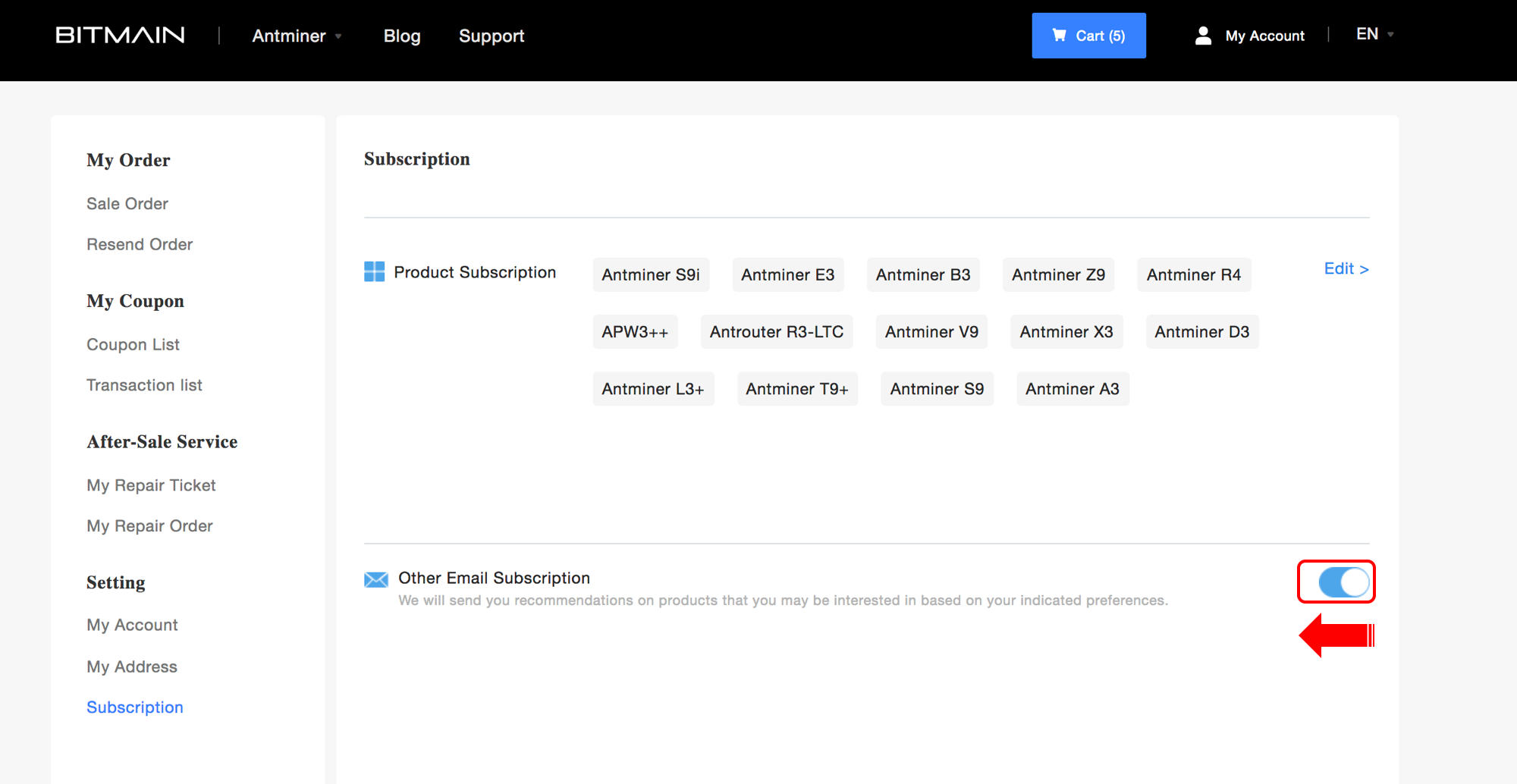Image resolution: width=1517 pixels, height=784 pixels.
Task: Click the Antrouter R3-LTC tag
Action: coord(777,331)
